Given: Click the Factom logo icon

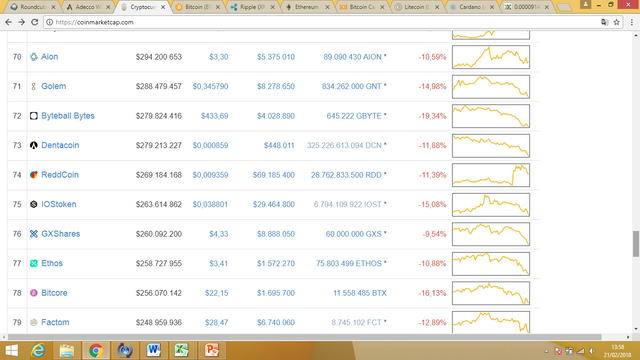Looking at the screenshot, I should (34, 322).
